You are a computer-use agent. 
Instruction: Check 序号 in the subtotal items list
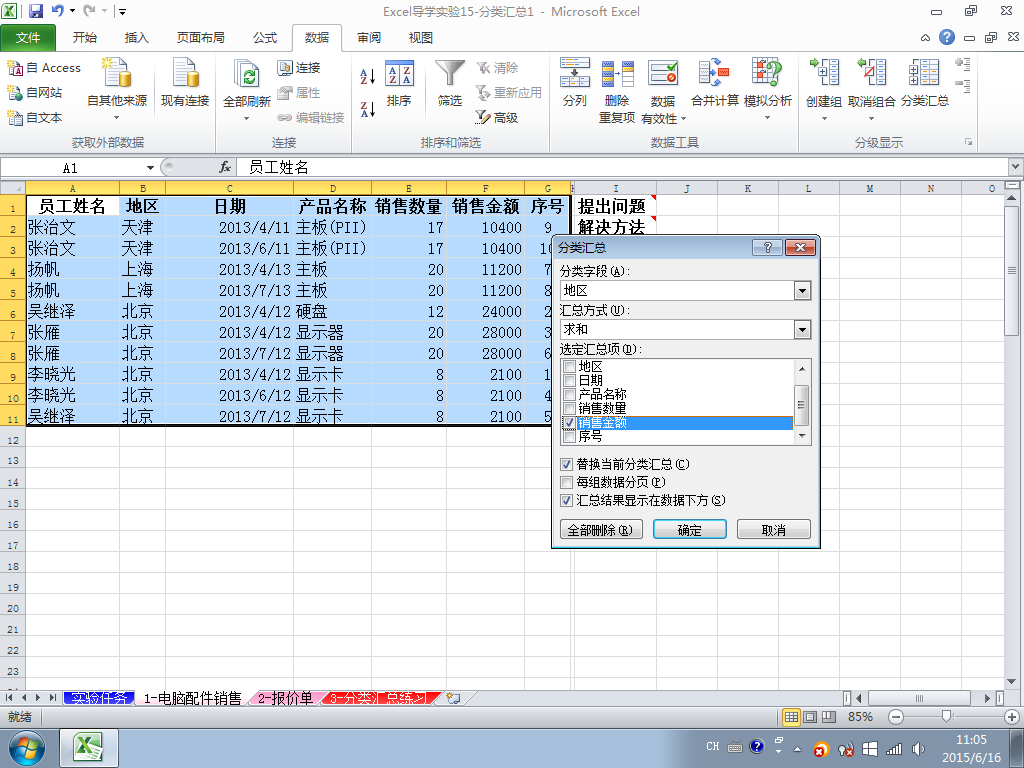[x=569, y=436]
